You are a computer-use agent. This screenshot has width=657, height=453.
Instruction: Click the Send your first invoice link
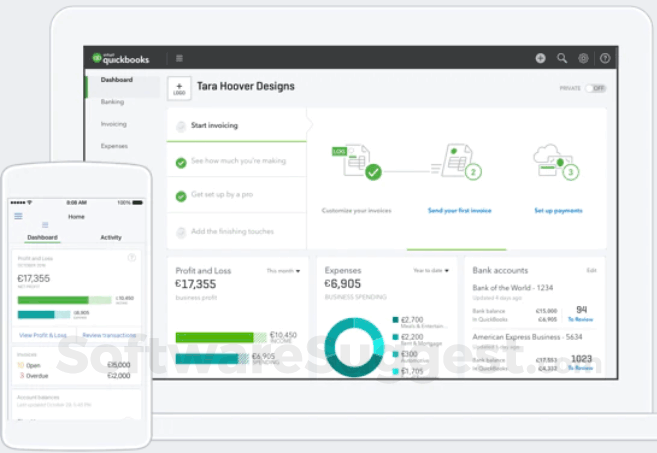point(459,210)
